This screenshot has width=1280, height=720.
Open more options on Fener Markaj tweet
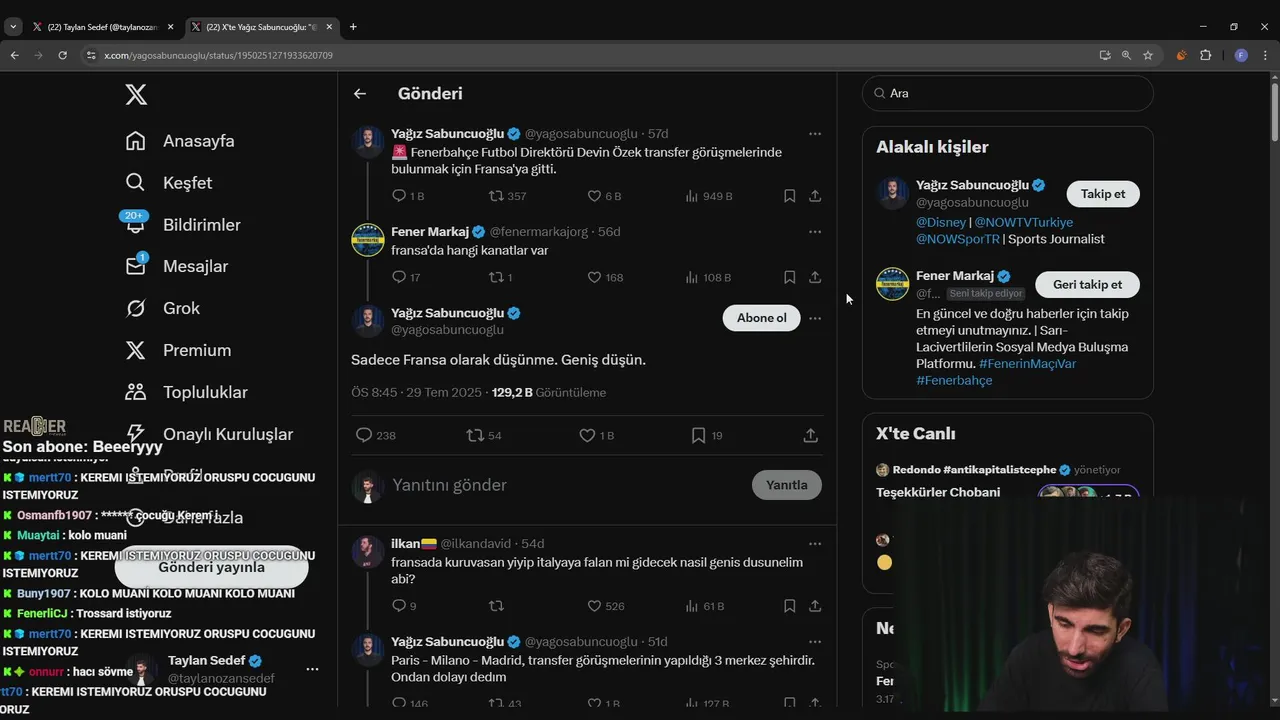pos(815,231)
